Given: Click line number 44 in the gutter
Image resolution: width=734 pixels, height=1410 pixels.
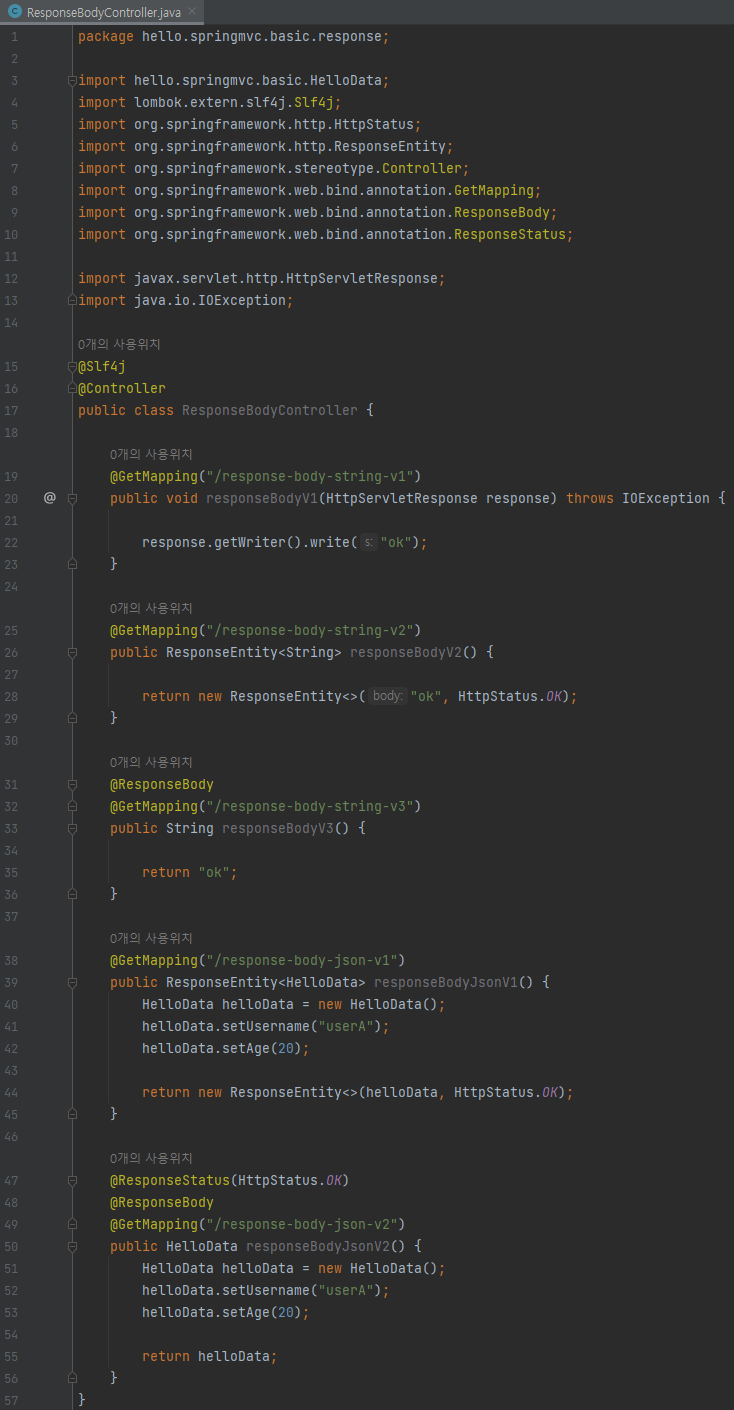Looking at the screenshot, I should coord(11,1092).
